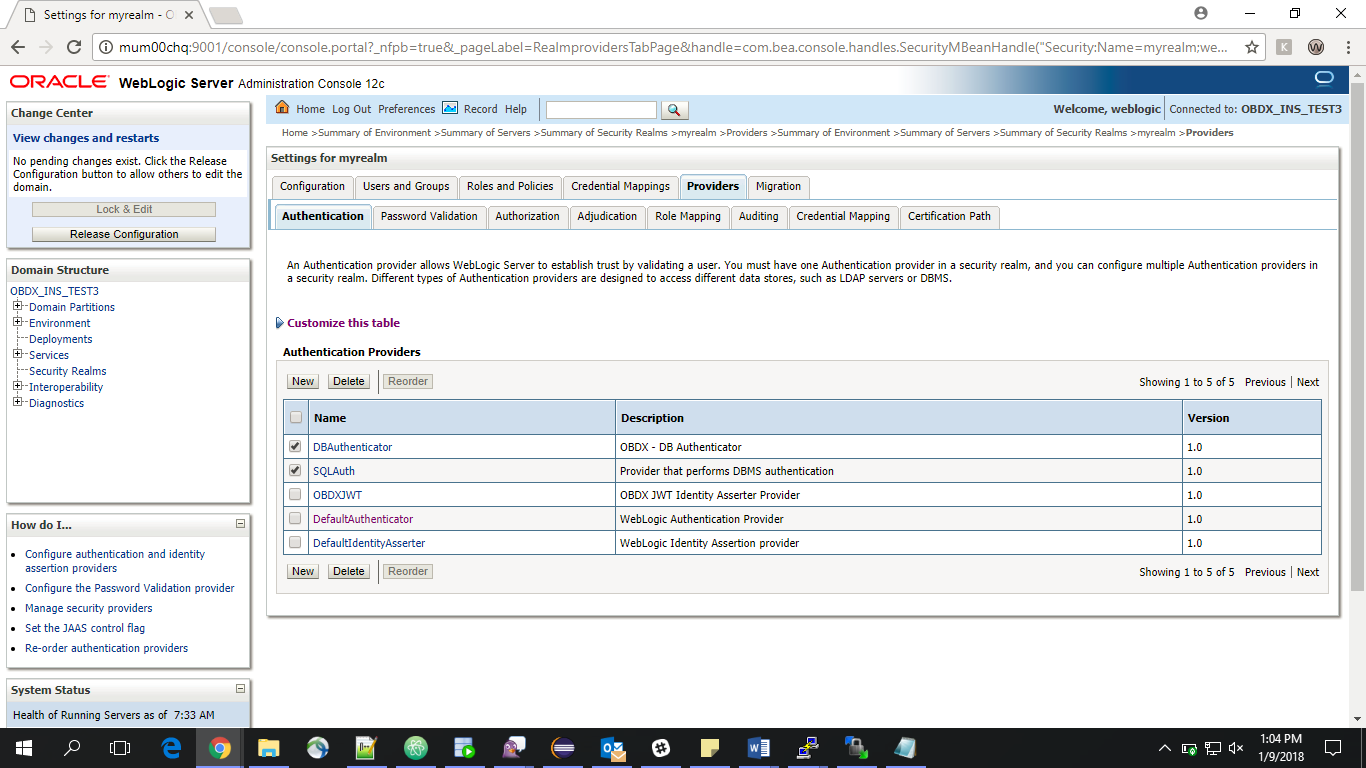Click the browser address bar URL
Image resolution: width=1366 pixels, height=768 pixels.
[674, 47]
